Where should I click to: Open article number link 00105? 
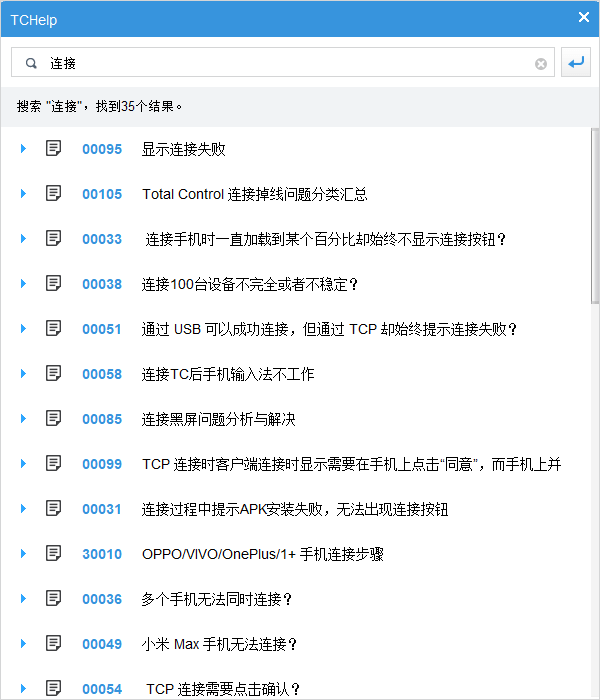[x=102, y=194]
